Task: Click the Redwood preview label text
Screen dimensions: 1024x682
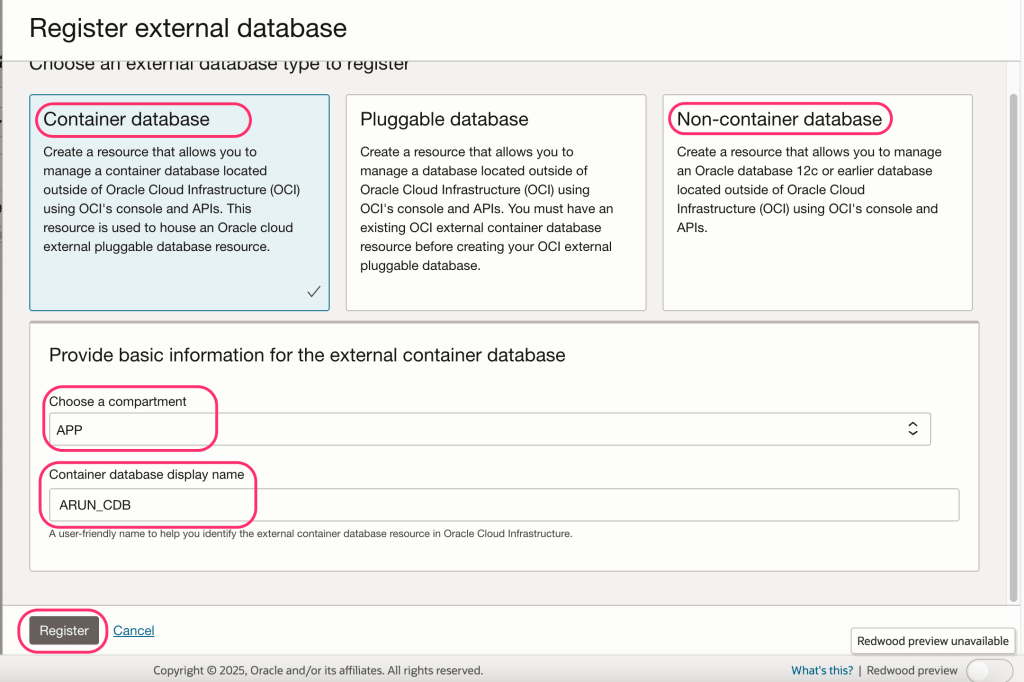Action: pos(912,671)
